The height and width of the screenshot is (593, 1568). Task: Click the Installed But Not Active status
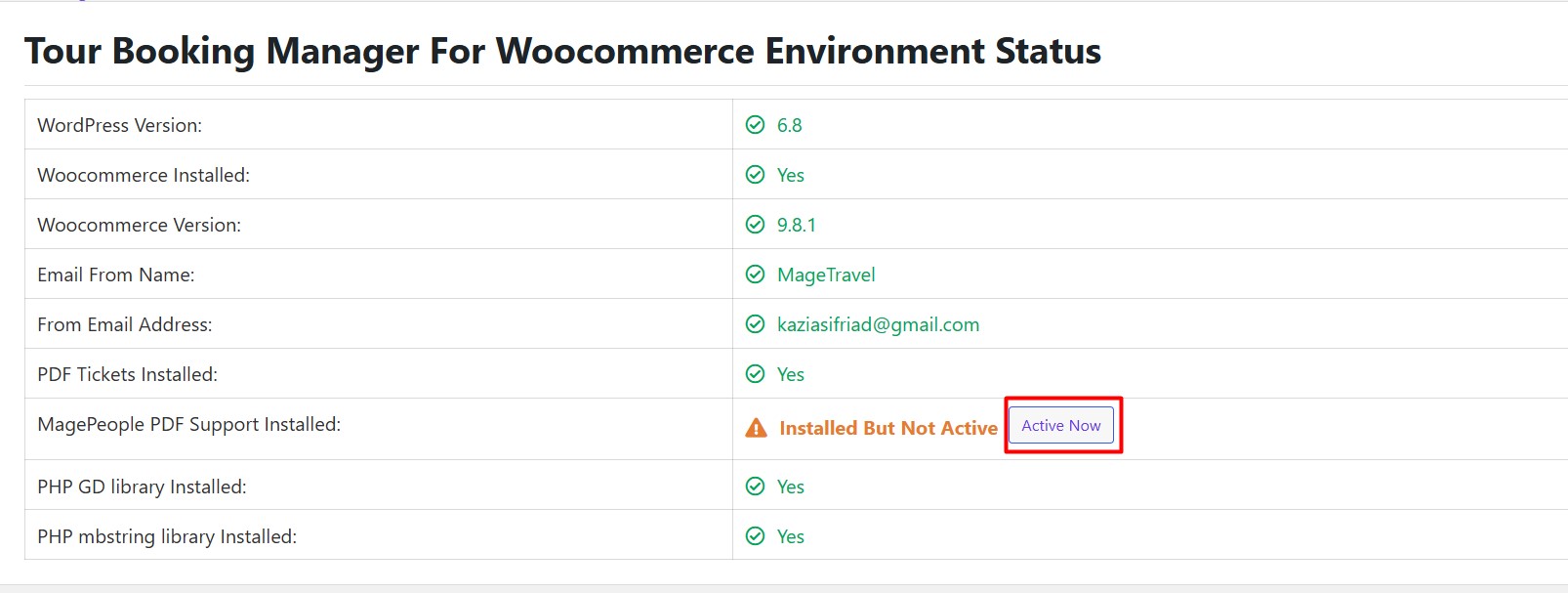tap(888, 428)
